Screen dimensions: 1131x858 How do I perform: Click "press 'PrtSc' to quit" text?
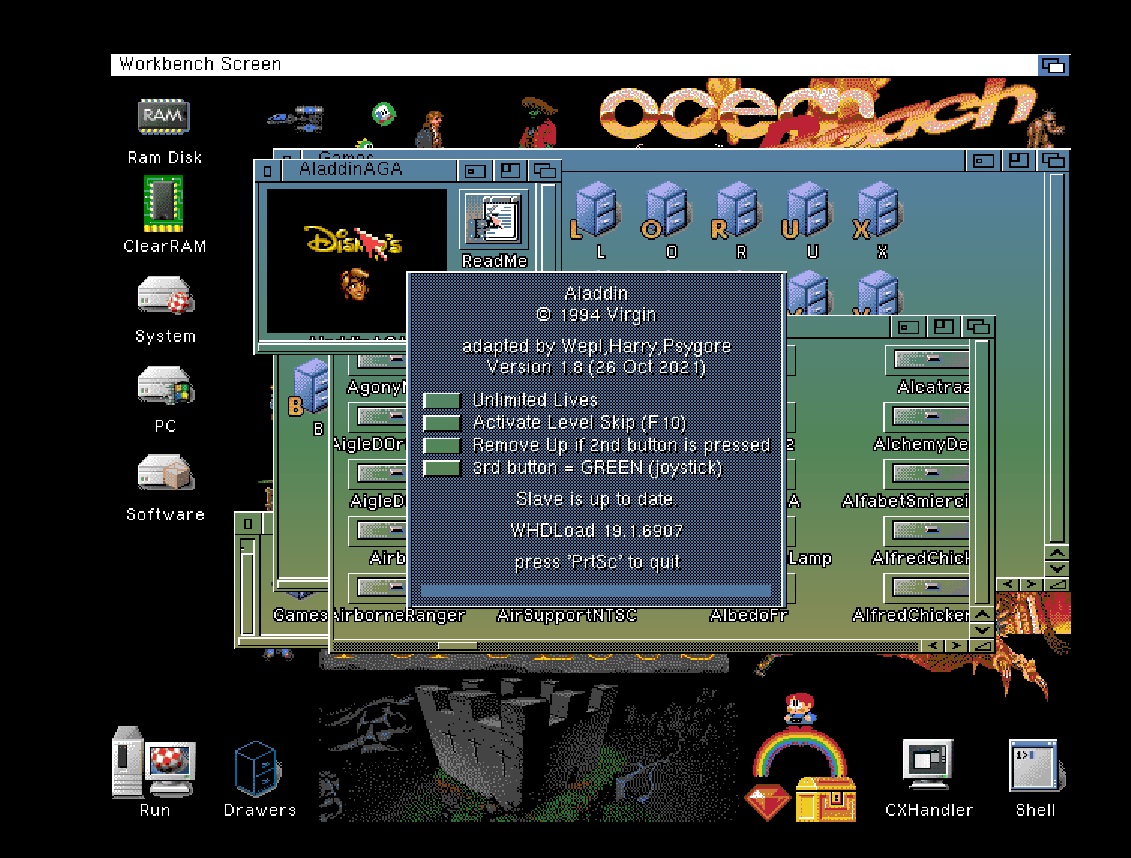(597, 562)
